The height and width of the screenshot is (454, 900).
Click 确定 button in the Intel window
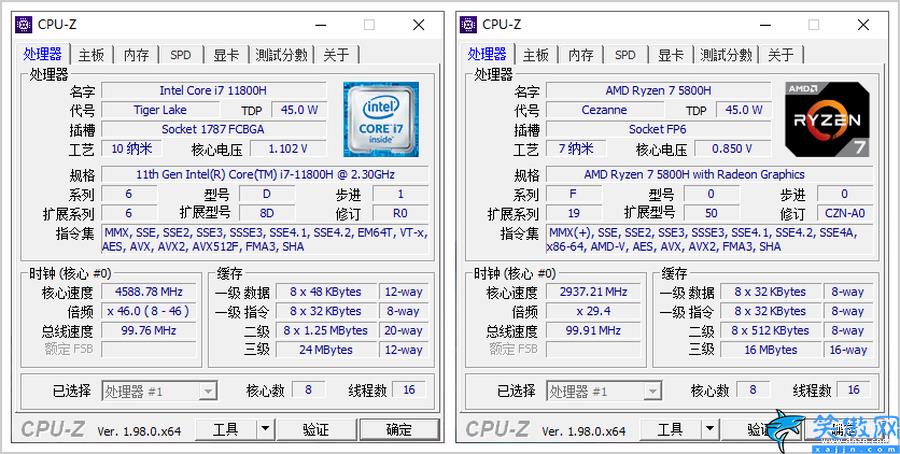(399, 429)
